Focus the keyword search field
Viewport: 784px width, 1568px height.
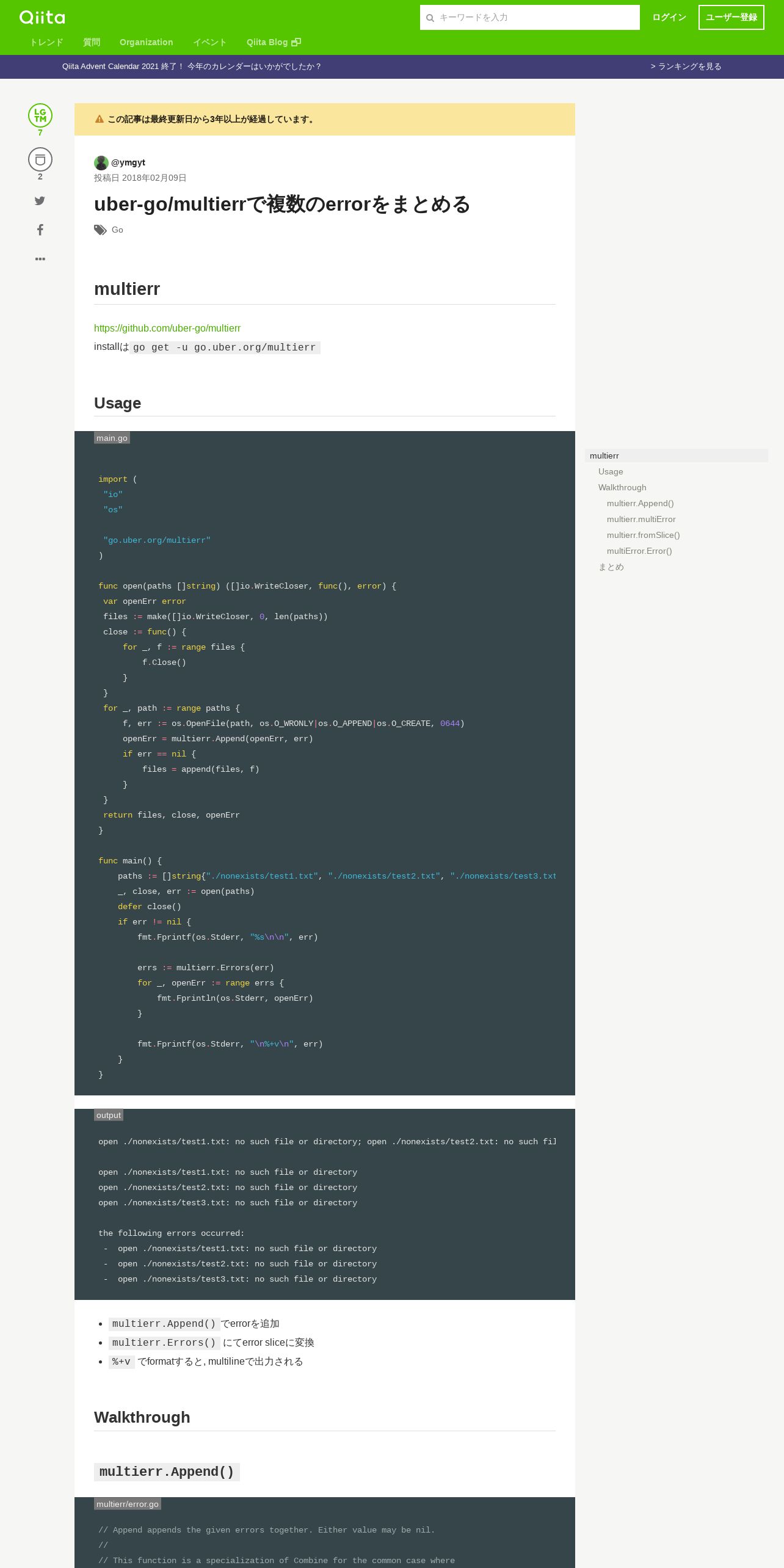[x=530, y=17]
